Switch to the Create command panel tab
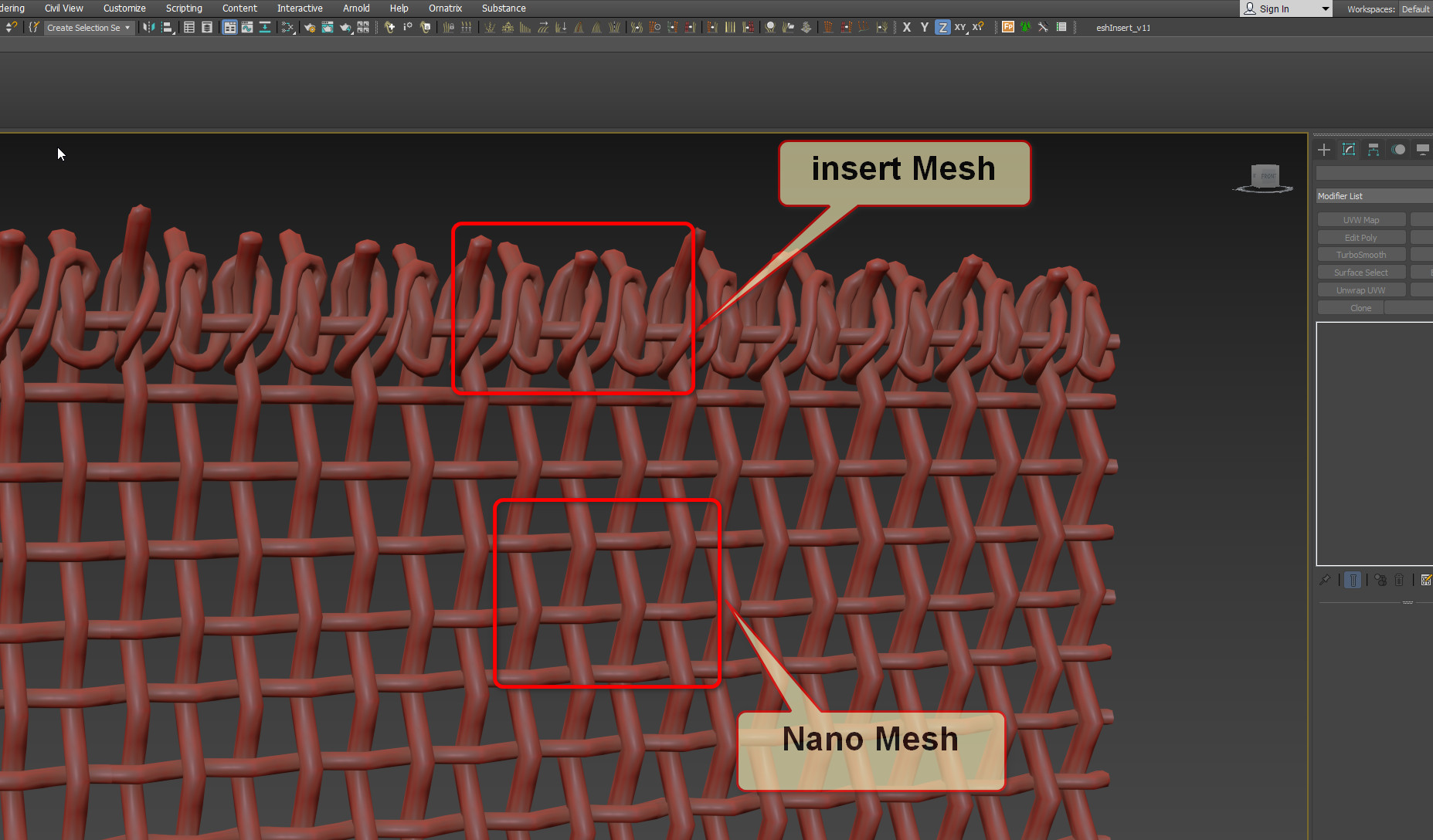1433x840 pixels. tap(1324, 150)
